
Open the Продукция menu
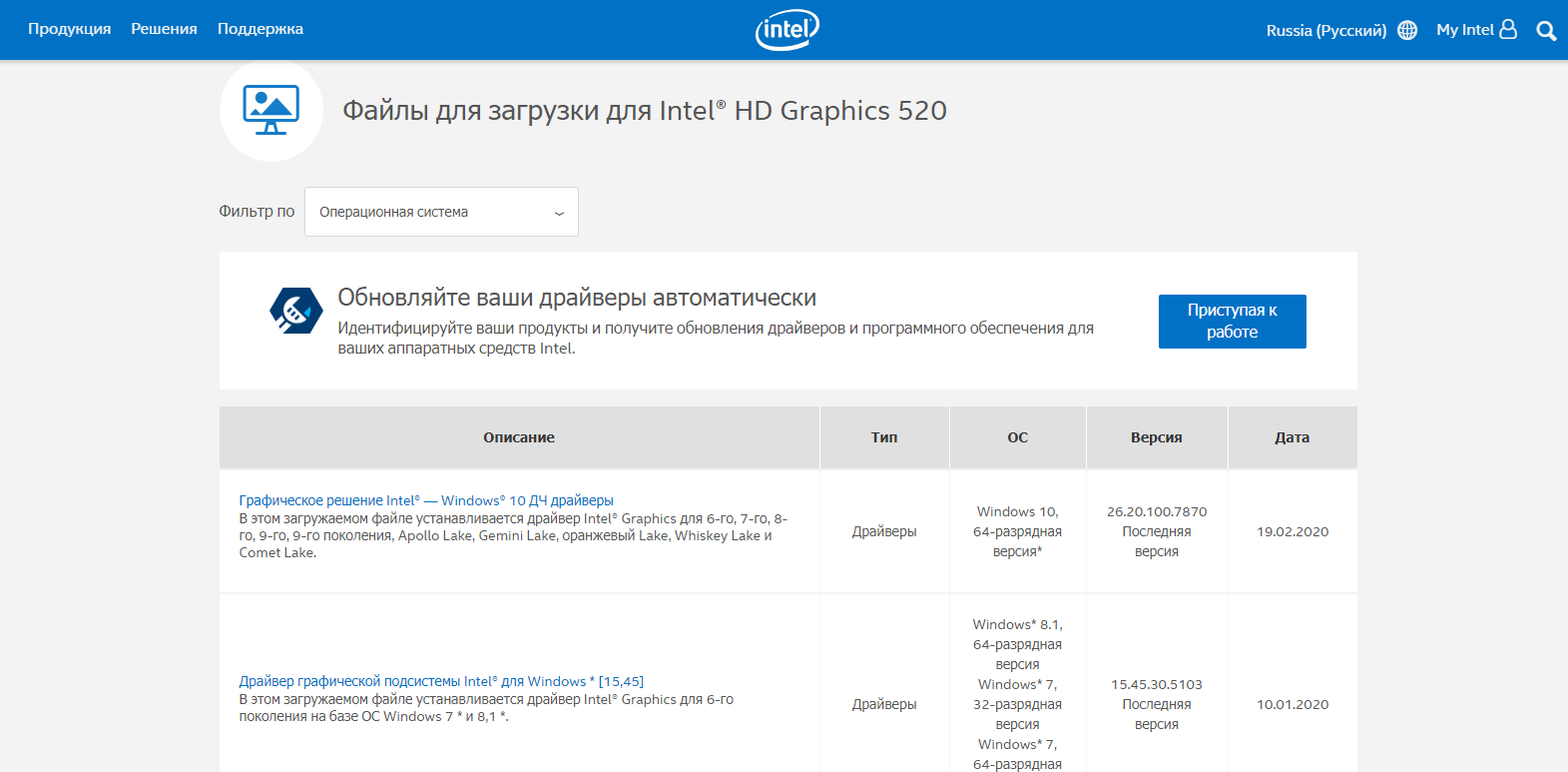click(x=69, y=29)
